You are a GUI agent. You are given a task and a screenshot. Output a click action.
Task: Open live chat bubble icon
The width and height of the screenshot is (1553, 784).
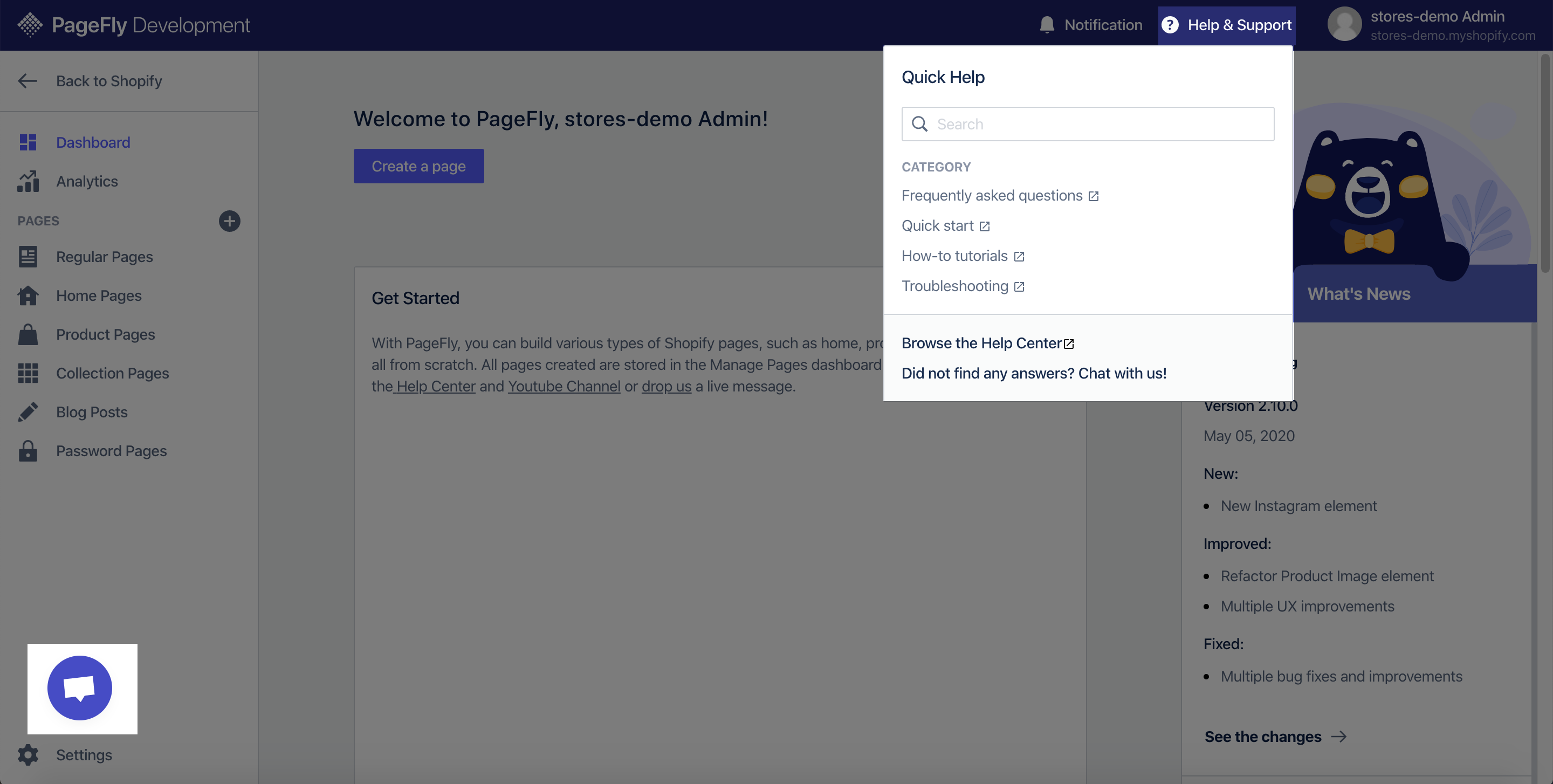(x=80, y=687)
